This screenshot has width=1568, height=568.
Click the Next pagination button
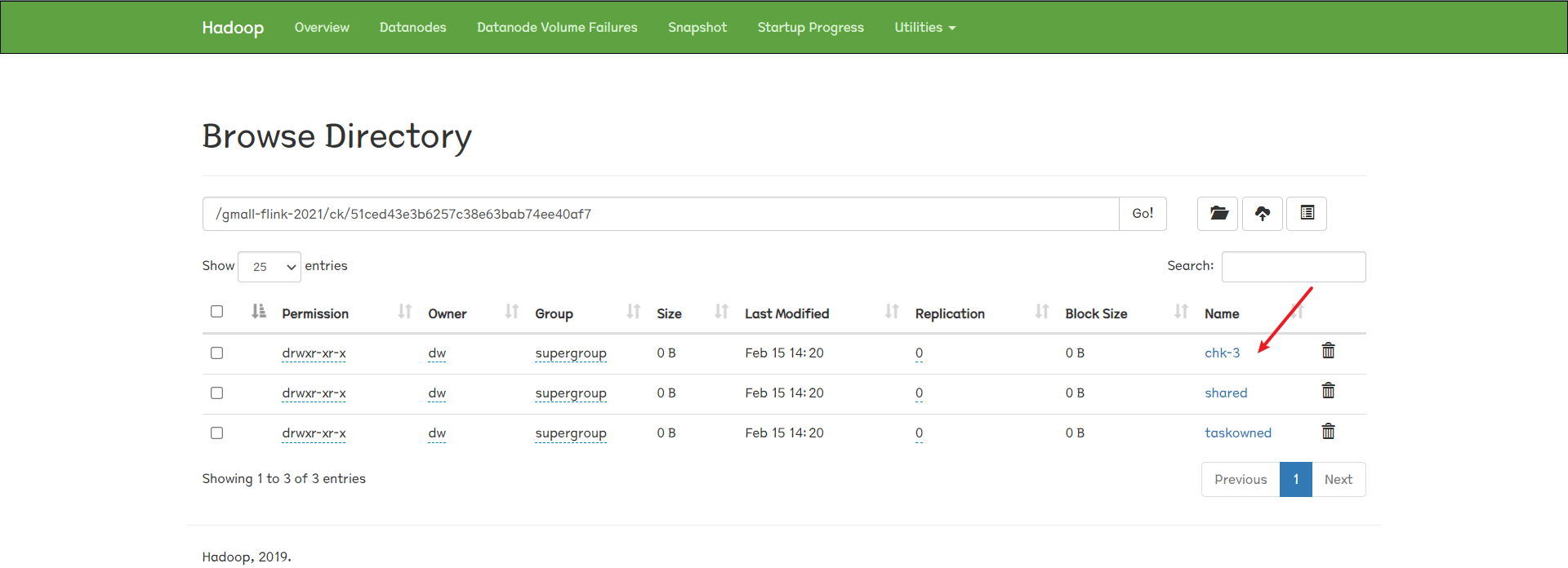pos(1339,480)
